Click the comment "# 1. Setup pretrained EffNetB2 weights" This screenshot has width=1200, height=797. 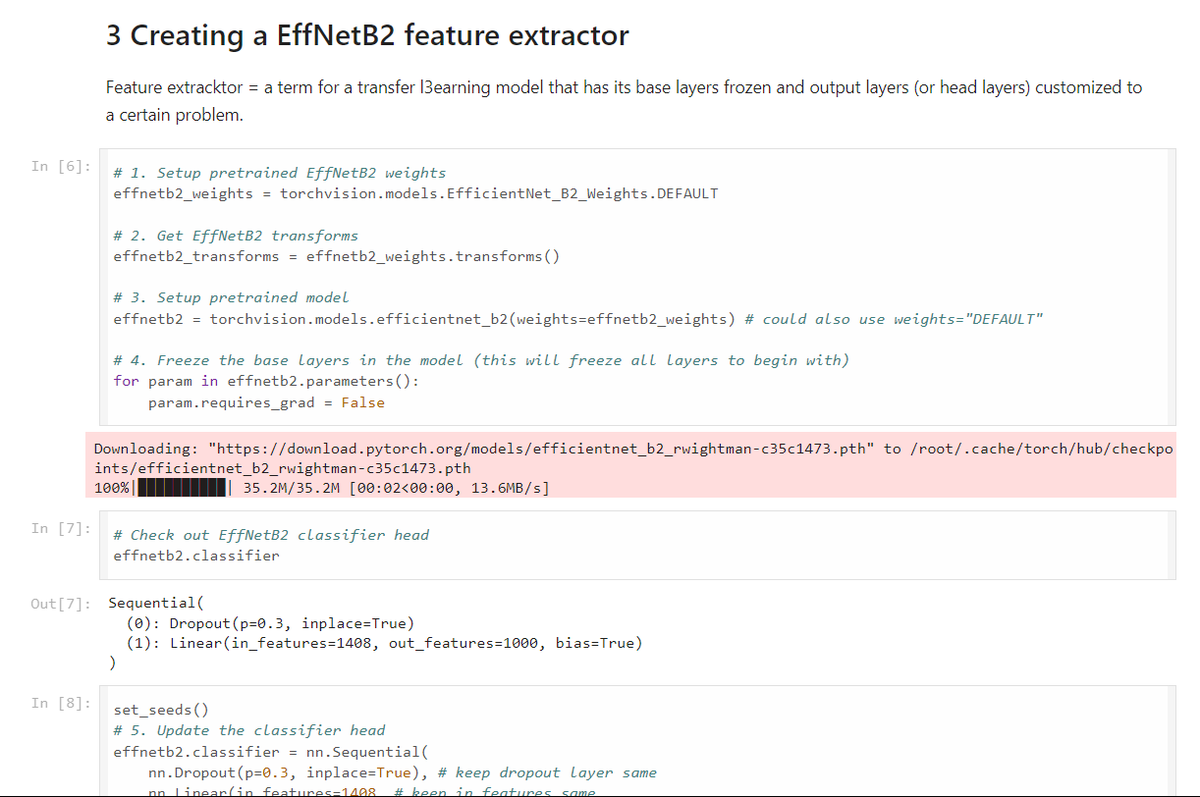point(280,173)
